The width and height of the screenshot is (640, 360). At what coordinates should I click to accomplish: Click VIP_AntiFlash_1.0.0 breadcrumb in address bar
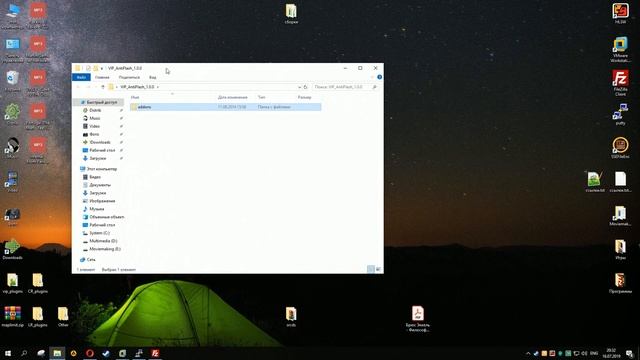pyautogui.click(x=137, y=87)
